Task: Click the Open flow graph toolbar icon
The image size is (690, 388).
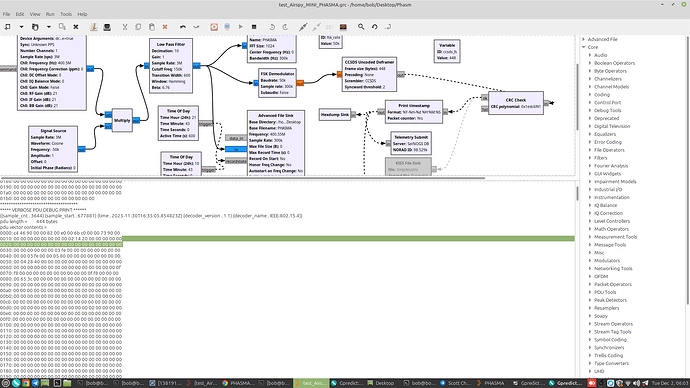Action: (x=35, y=27)
